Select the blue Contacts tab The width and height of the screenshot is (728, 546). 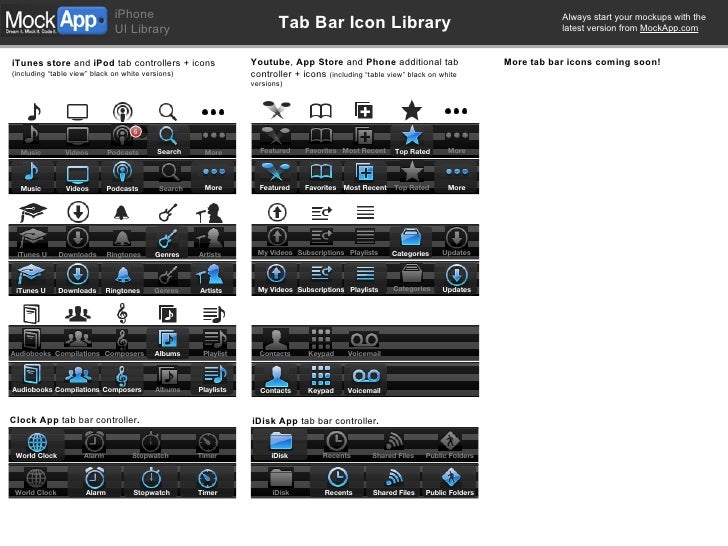(x=276, y=379)
